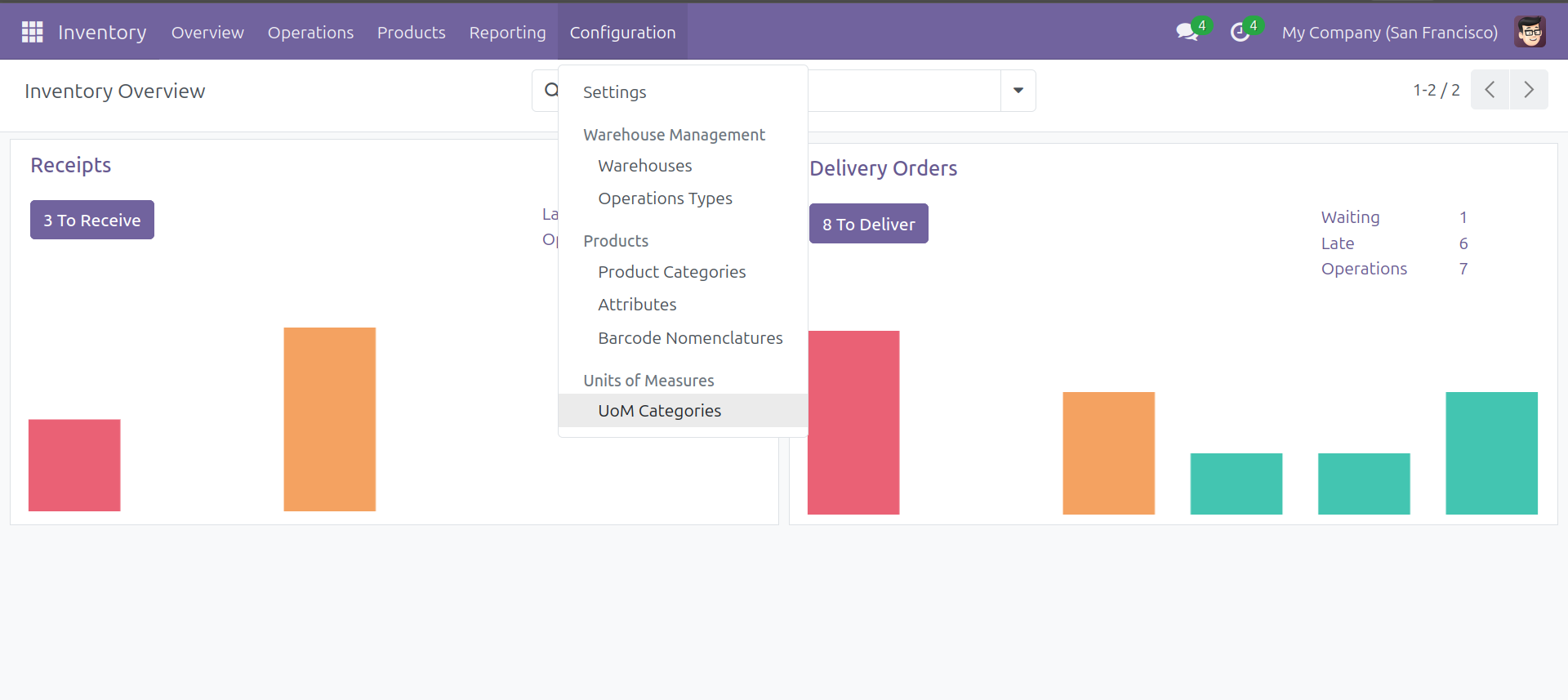The width and height of the screenshot is (1568, 700).
Task: Open Barcode Nomenclatures menu item
Action: (690, 338)
